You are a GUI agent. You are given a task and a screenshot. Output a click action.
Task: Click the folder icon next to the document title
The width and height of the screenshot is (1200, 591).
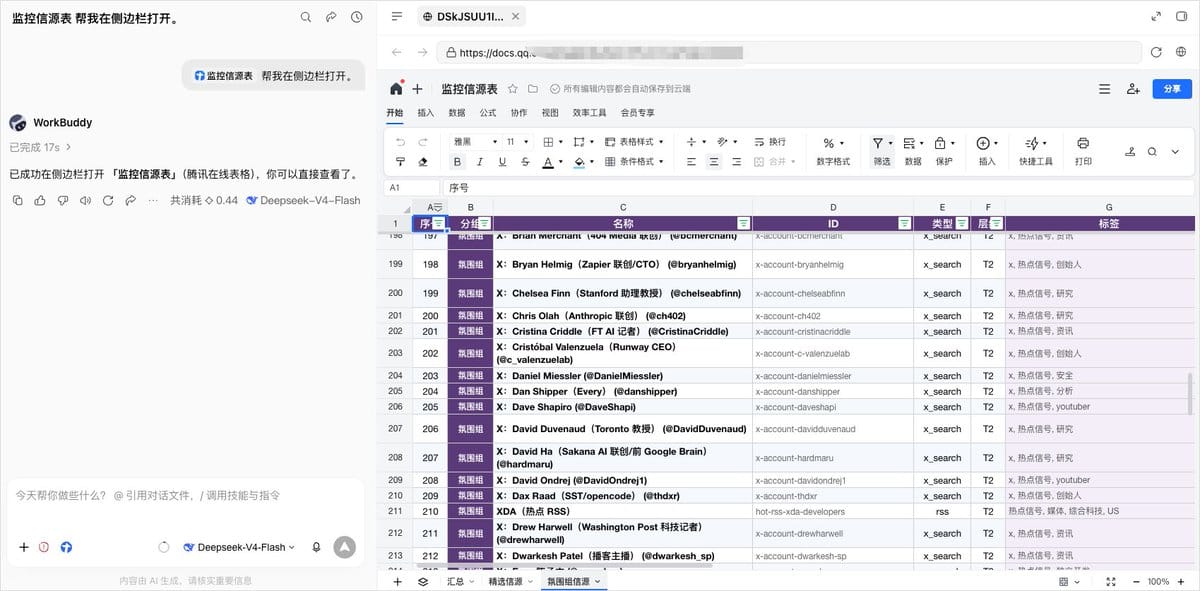[x=533, y=89]
